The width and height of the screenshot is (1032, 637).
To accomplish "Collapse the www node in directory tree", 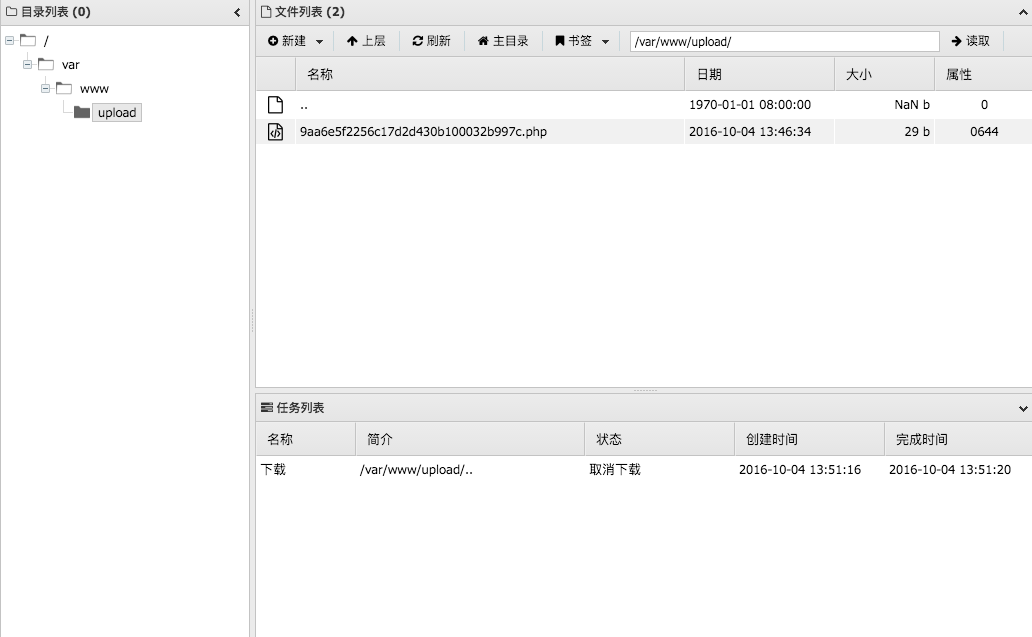I will click(46, 88).
